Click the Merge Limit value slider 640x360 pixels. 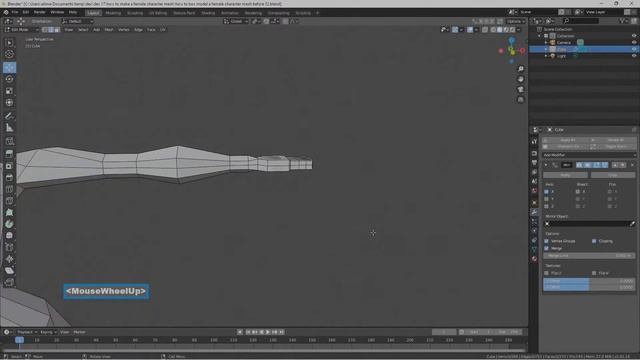click(x=589, y=256)
